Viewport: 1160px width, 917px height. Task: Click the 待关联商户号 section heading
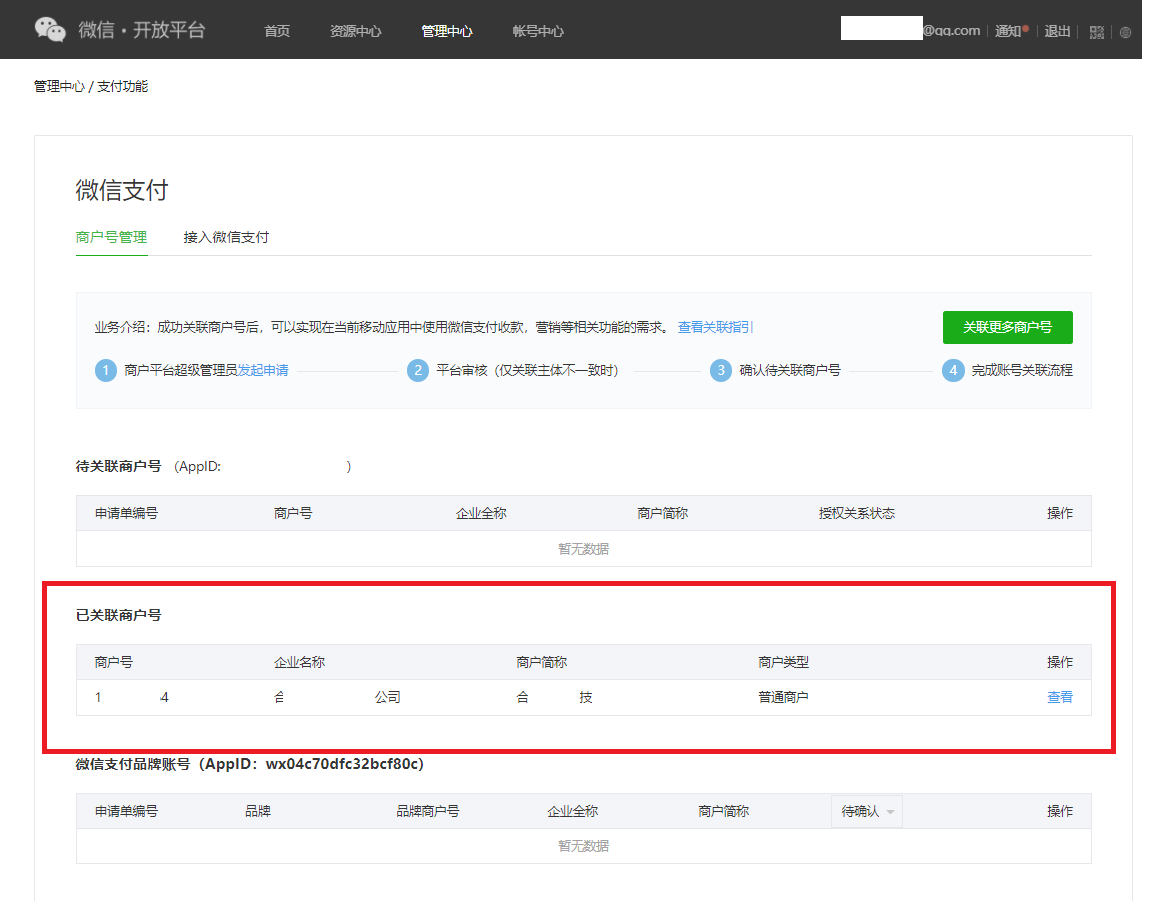118,467
